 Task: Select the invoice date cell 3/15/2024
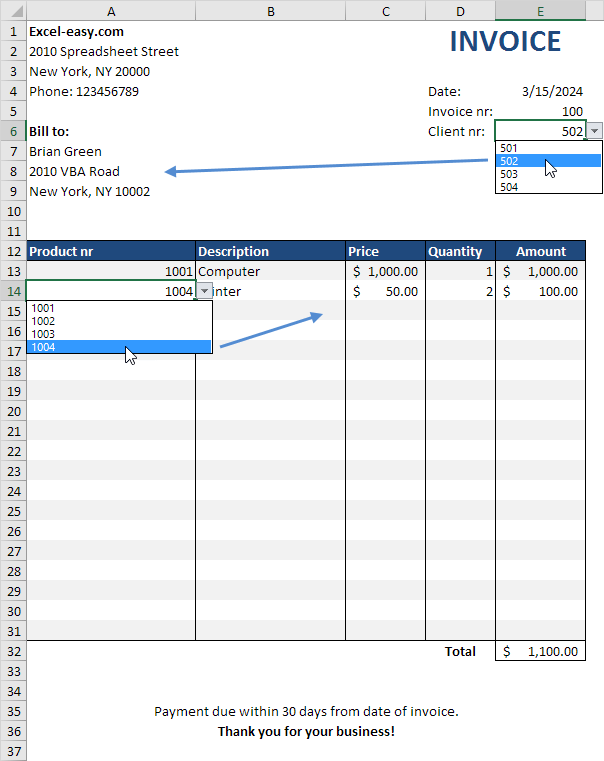540,91
